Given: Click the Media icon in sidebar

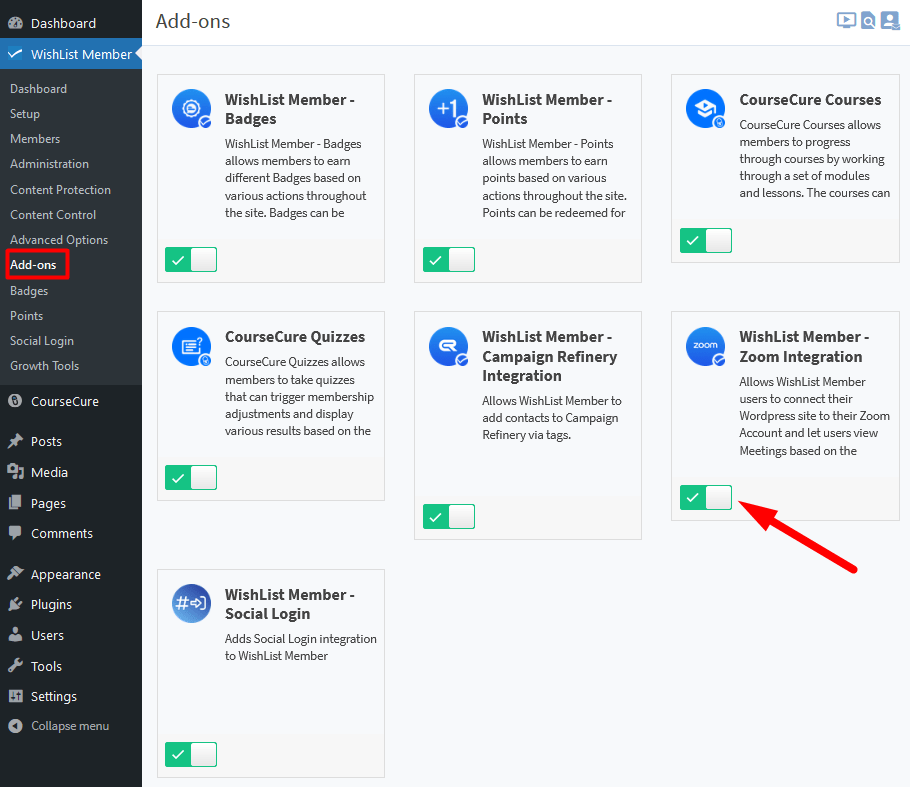Looking at the screenshot, I should click(16, 472).
